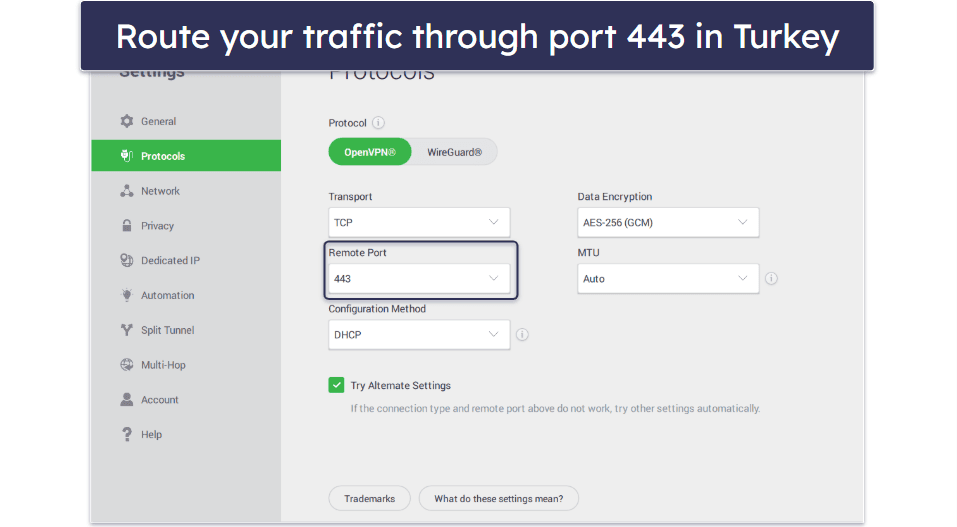
Task: Uncheck the Try Alternate Settings checkbox
Action: [336, 385]
